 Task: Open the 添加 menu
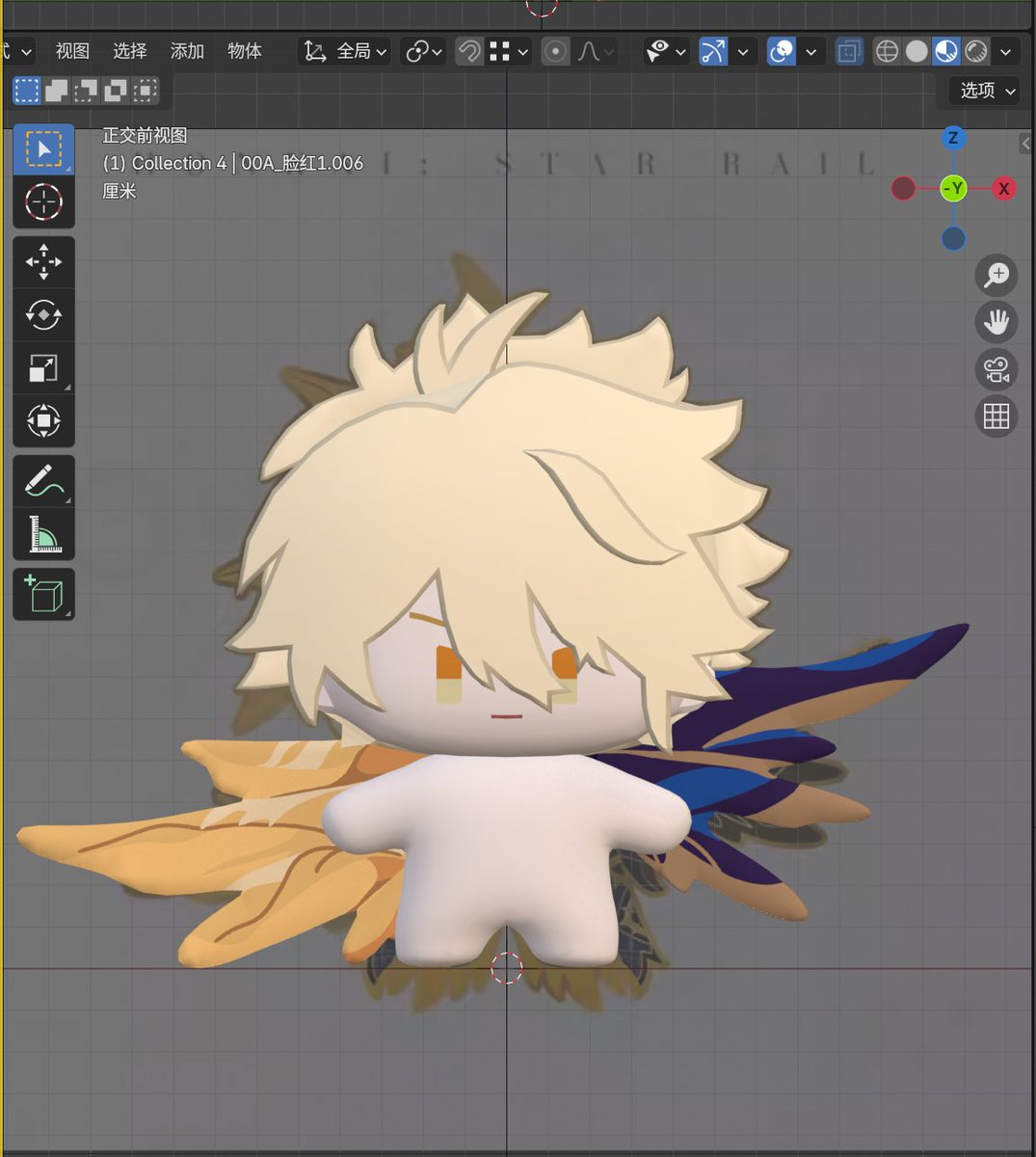point(187,51)
